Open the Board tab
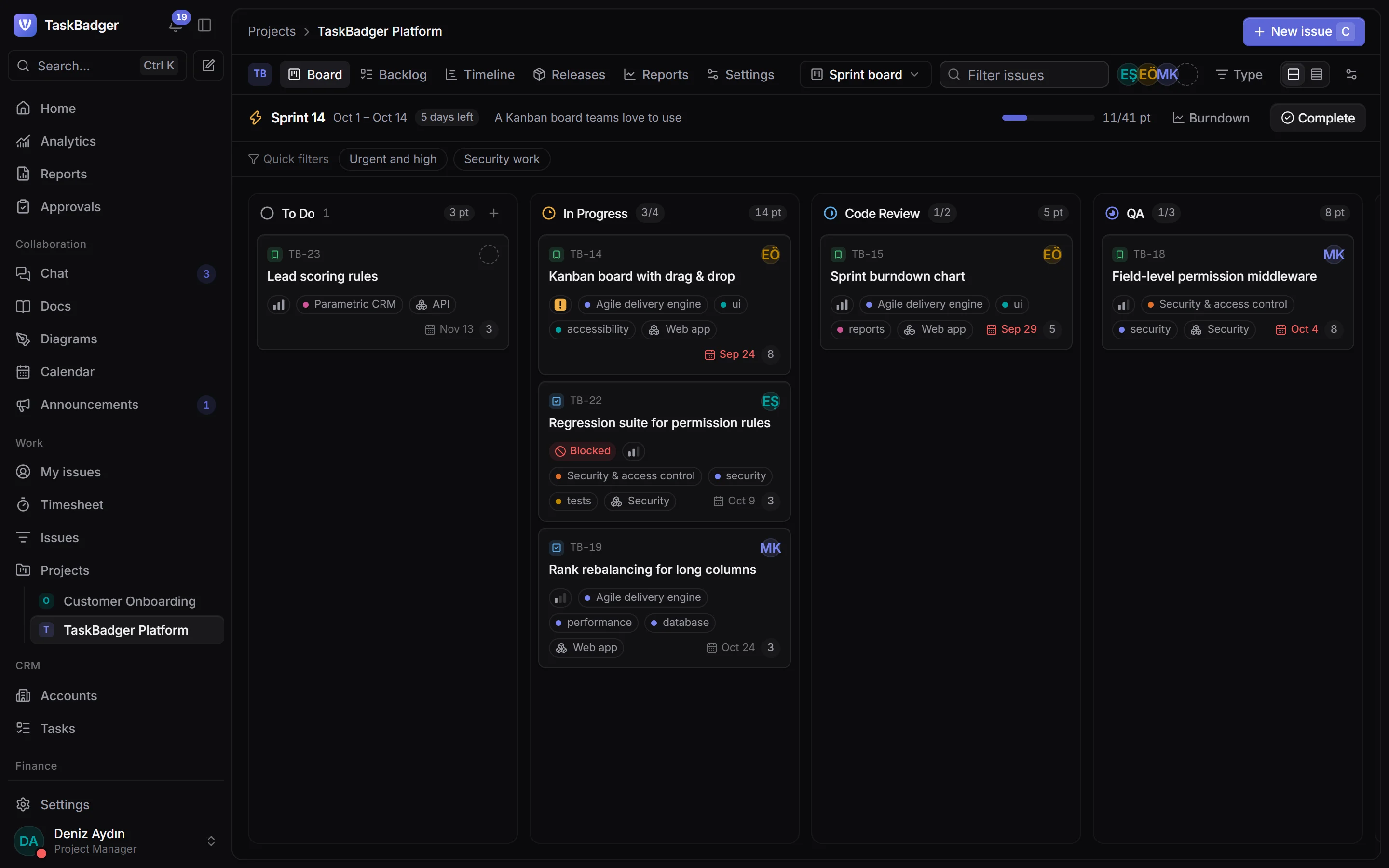The height and width of the screenshot is (868, 1389). pyautogui.click(x=315, y=75)
